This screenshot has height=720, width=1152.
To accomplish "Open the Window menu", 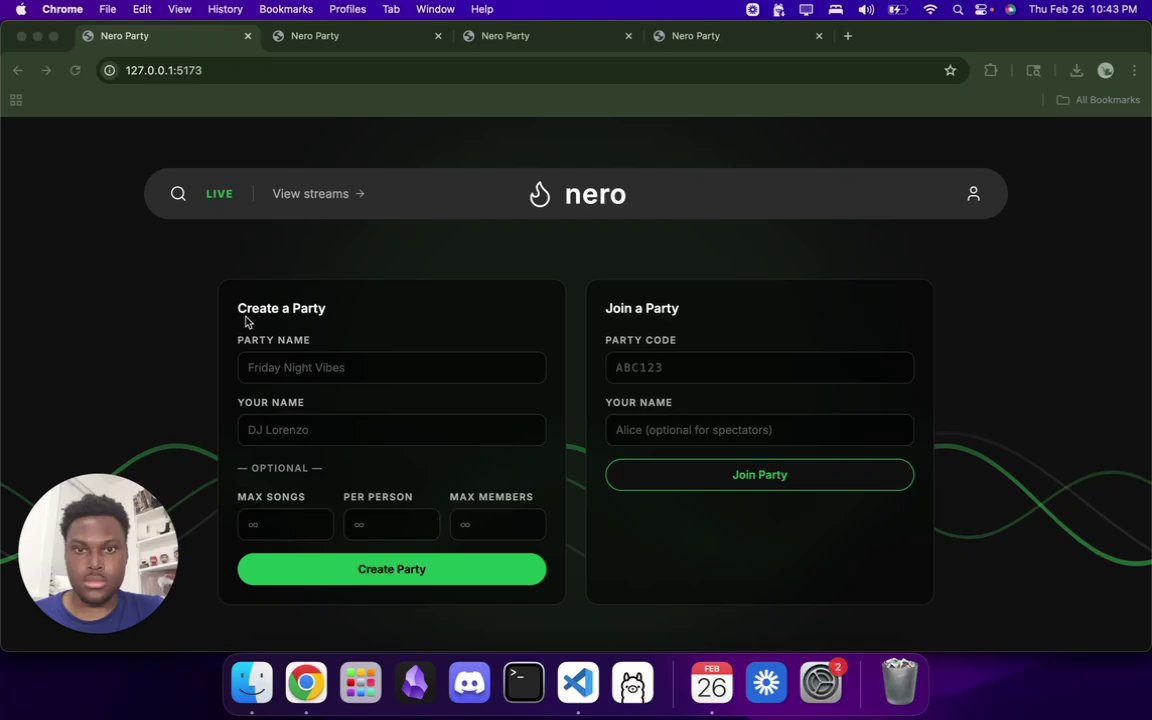I will [x=435, y=10].
